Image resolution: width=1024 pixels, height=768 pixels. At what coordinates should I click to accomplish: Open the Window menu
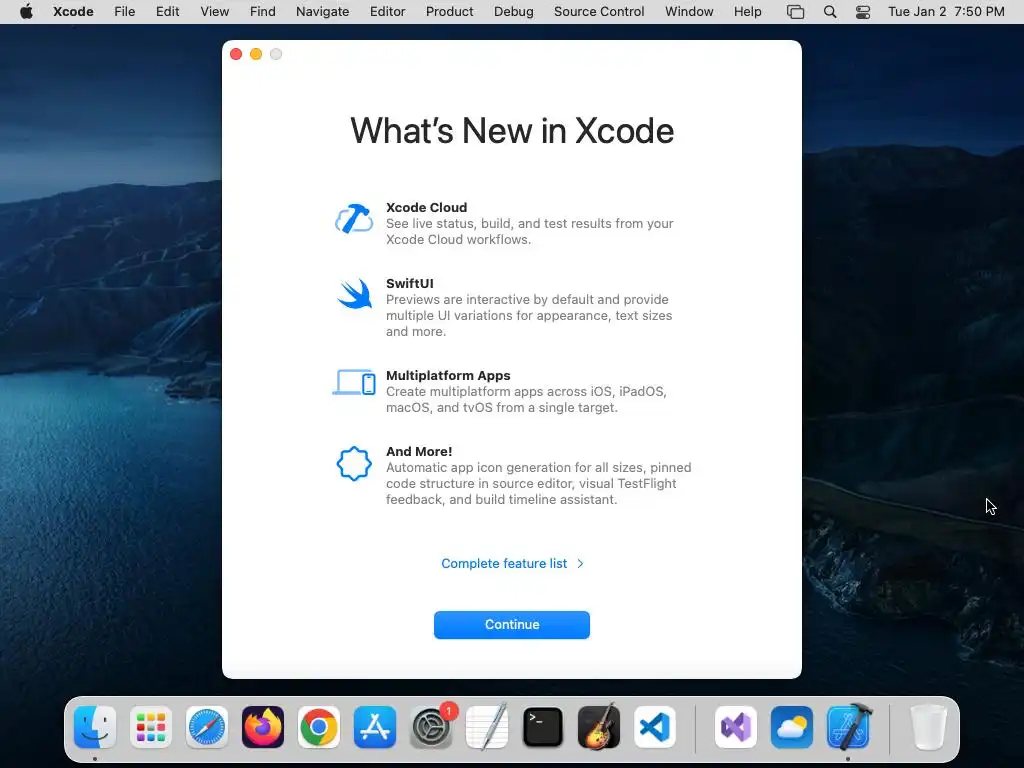click(x=689, y=12)
